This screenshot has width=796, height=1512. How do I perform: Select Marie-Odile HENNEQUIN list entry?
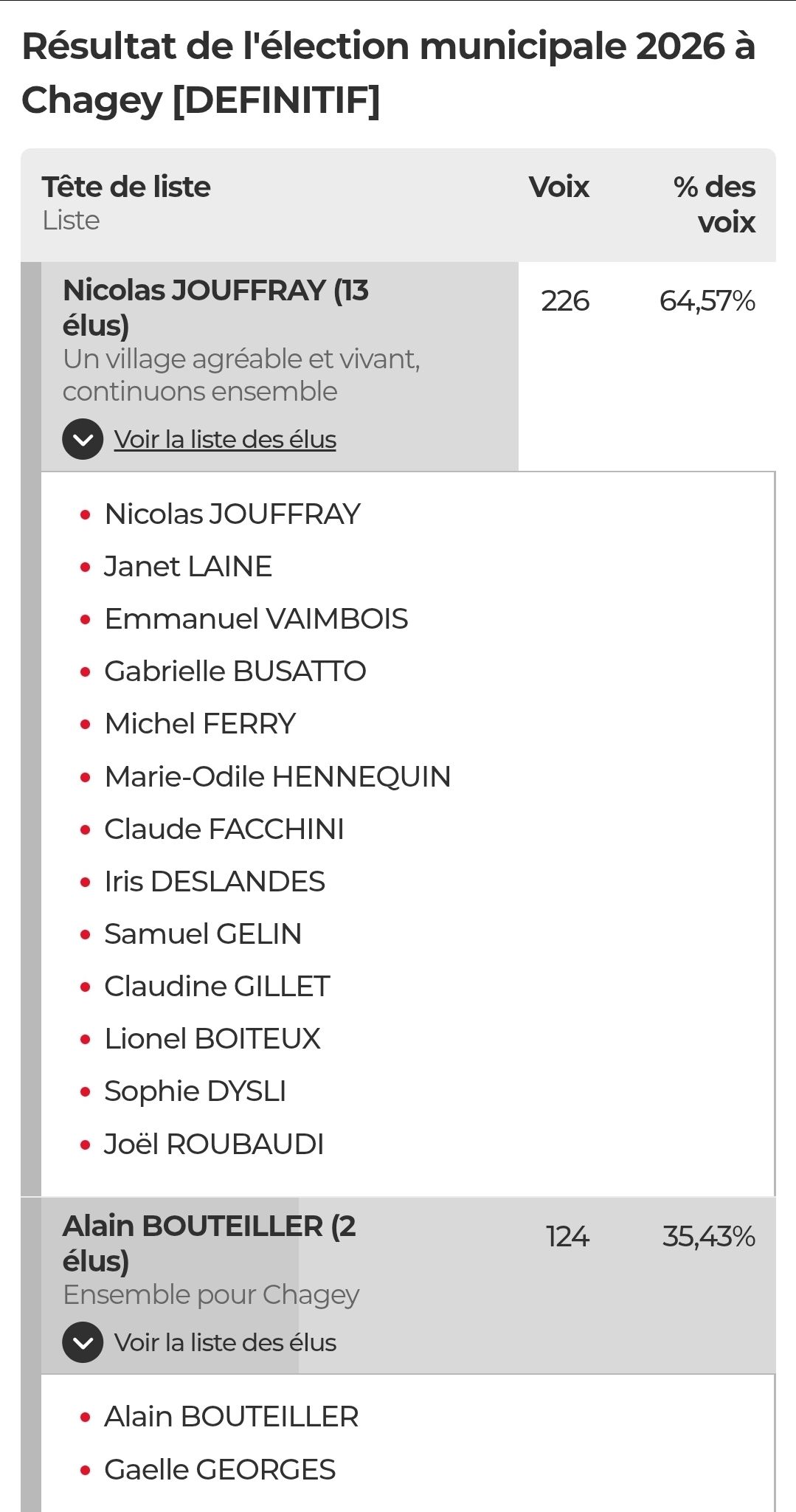pos(277,776)
